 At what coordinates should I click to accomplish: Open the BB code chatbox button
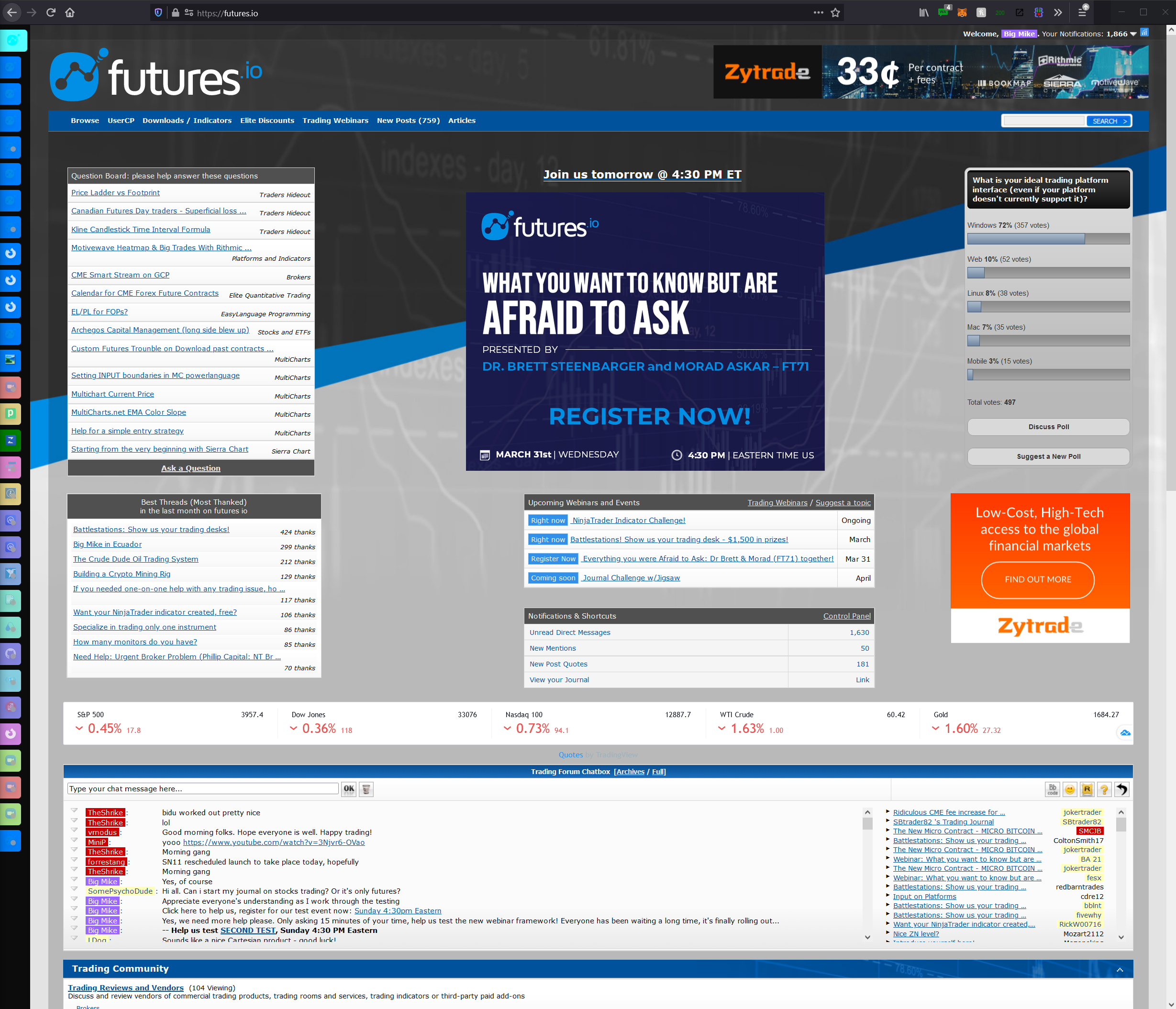[1052, 789]
